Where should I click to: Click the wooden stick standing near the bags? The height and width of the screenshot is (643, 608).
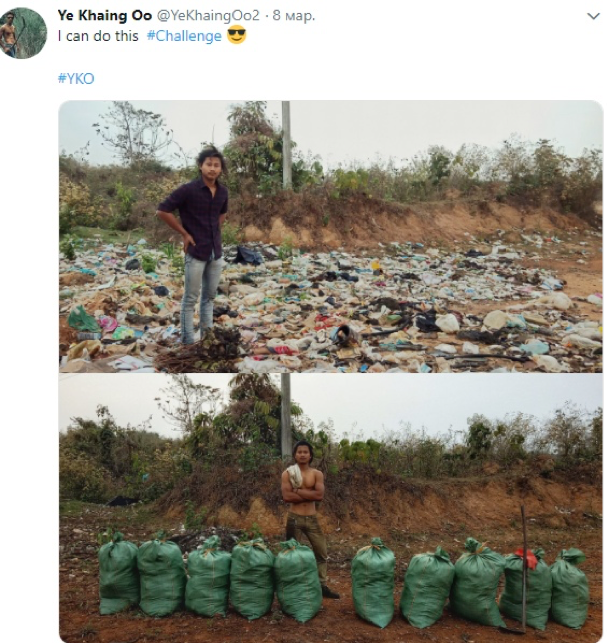[x=524, y=569]
